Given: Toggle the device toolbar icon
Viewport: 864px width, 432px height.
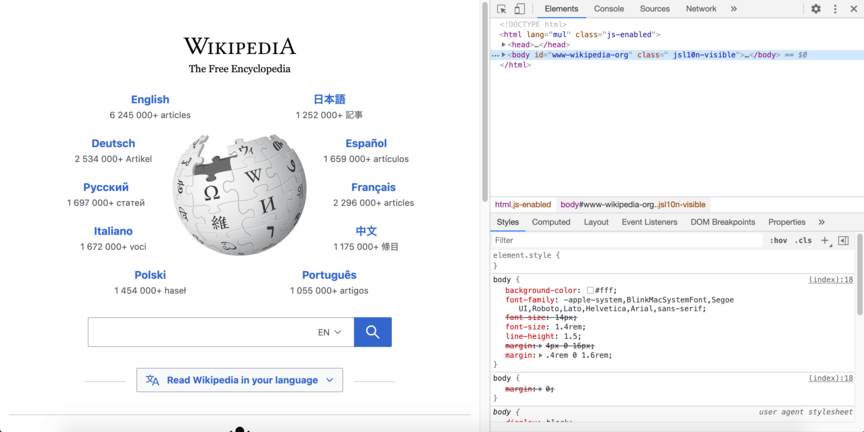Looking at the screenshot, I should point(519,9).
